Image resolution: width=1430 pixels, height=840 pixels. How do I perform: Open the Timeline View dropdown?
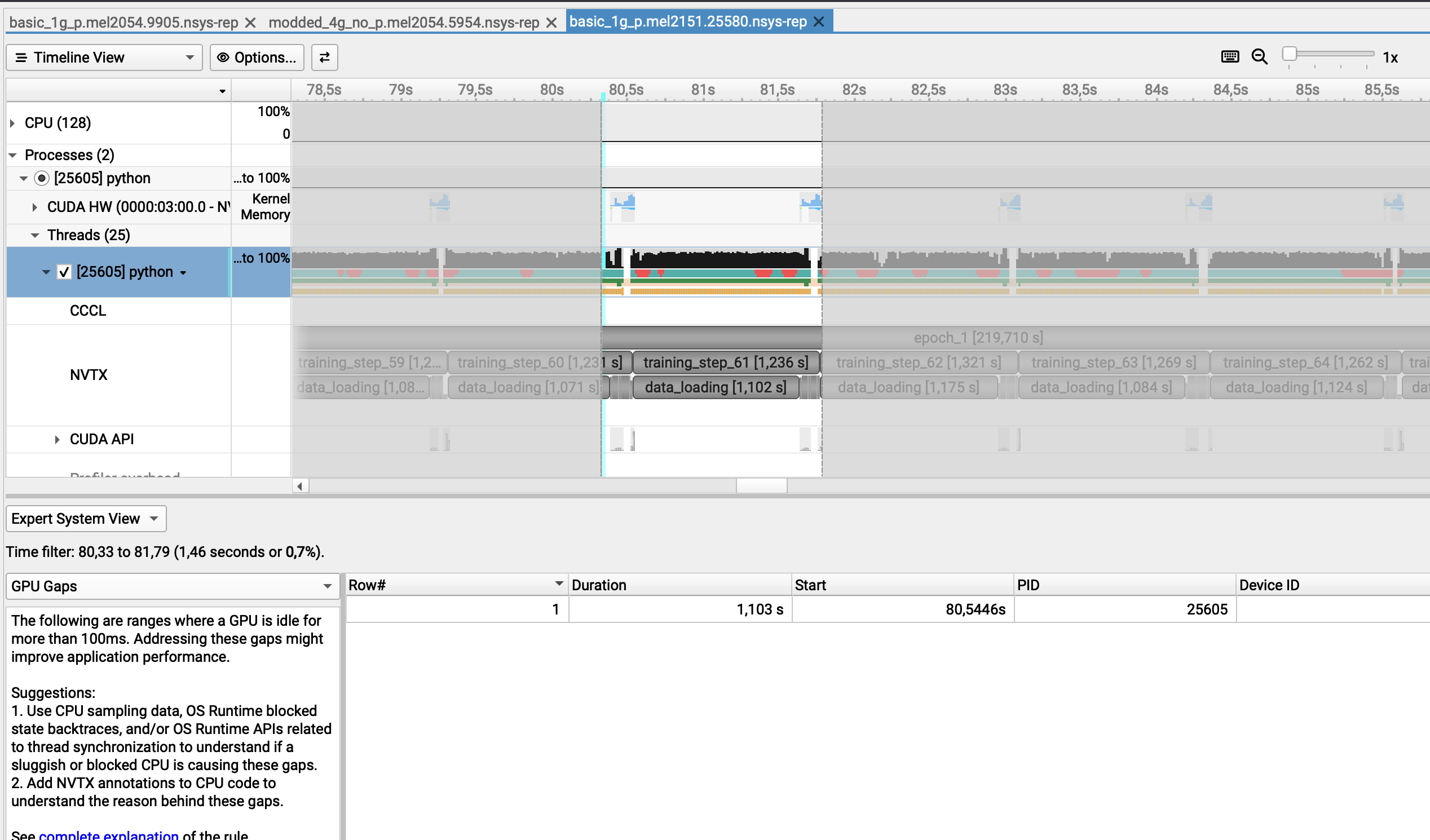pos(104,58)
